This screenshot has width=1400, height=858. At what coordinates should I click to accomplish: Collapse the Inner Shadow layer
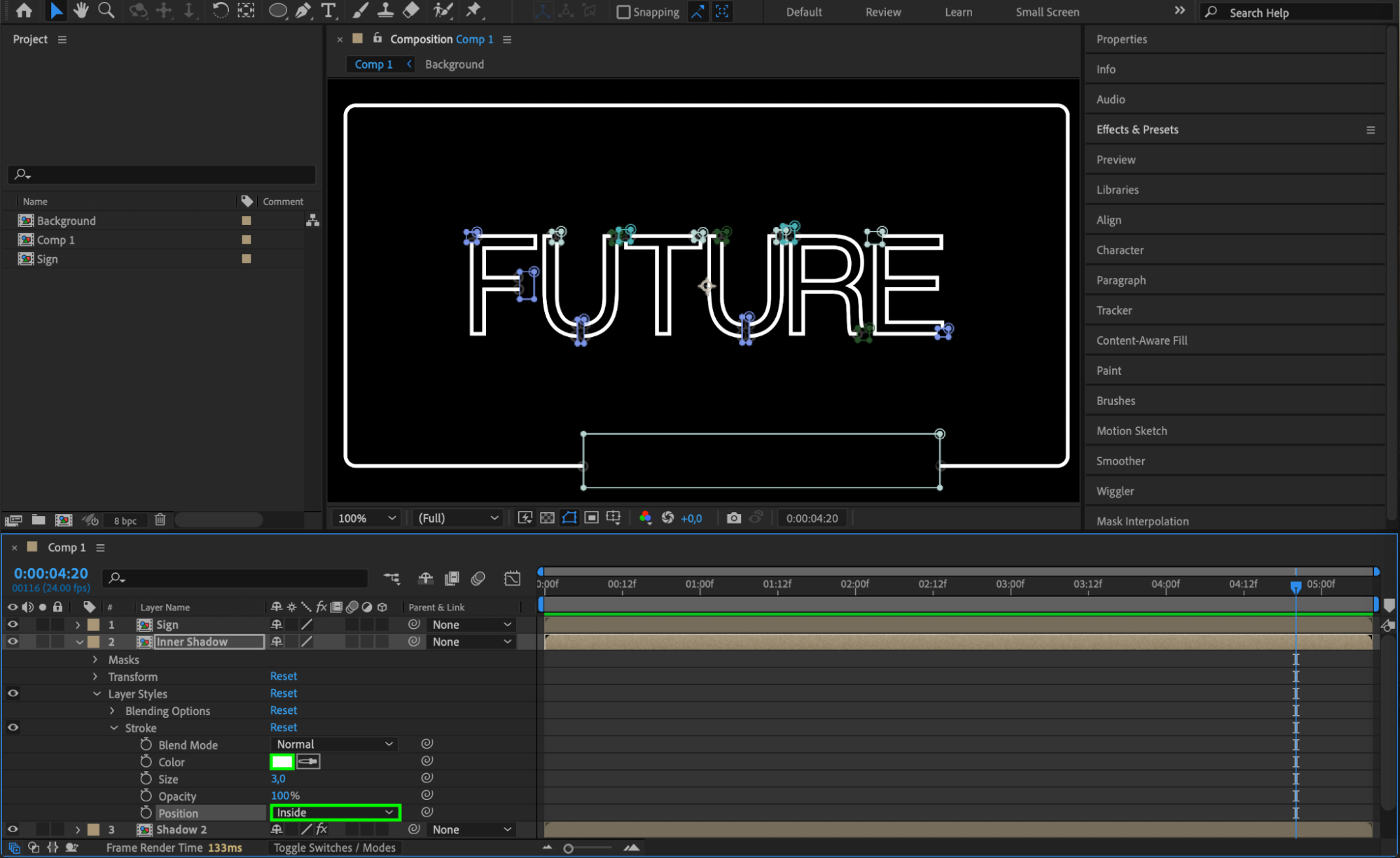(x=79, y=642)
